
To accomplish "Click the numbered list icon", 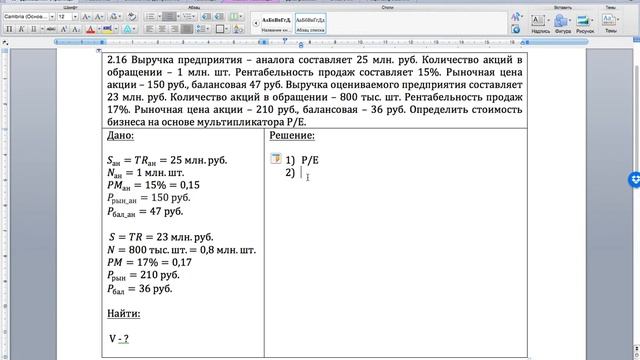I will tap(170, 17).
